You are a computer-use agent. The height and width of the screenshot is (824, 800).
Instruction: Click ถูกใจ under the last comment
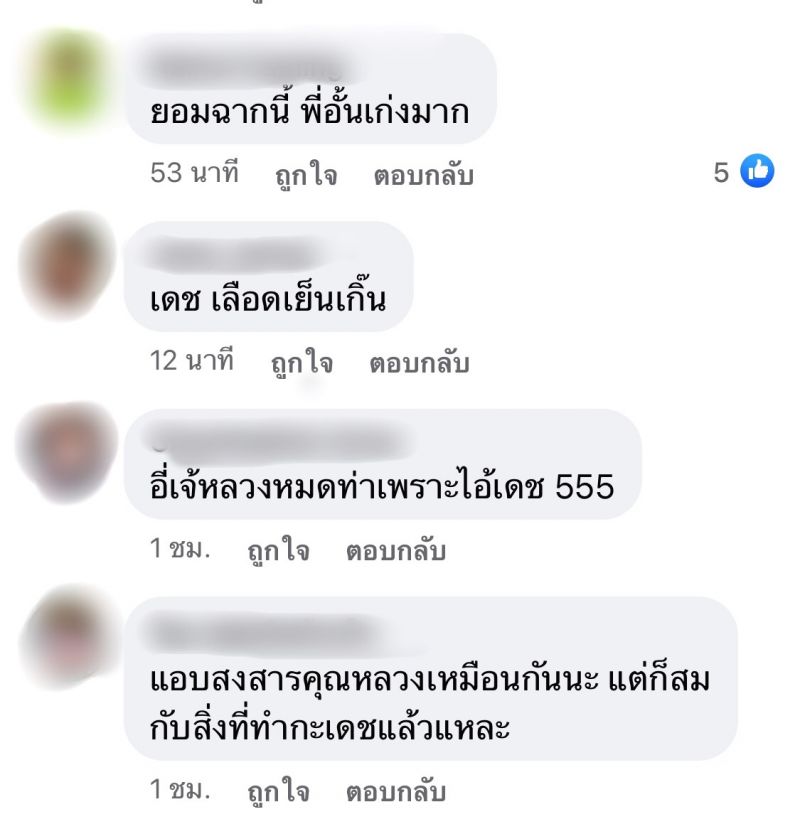(x=278, y=791)
